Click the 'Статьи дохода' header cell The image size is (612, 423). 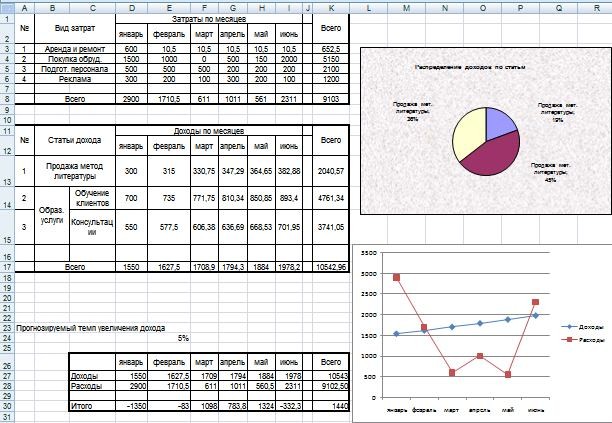75,140
